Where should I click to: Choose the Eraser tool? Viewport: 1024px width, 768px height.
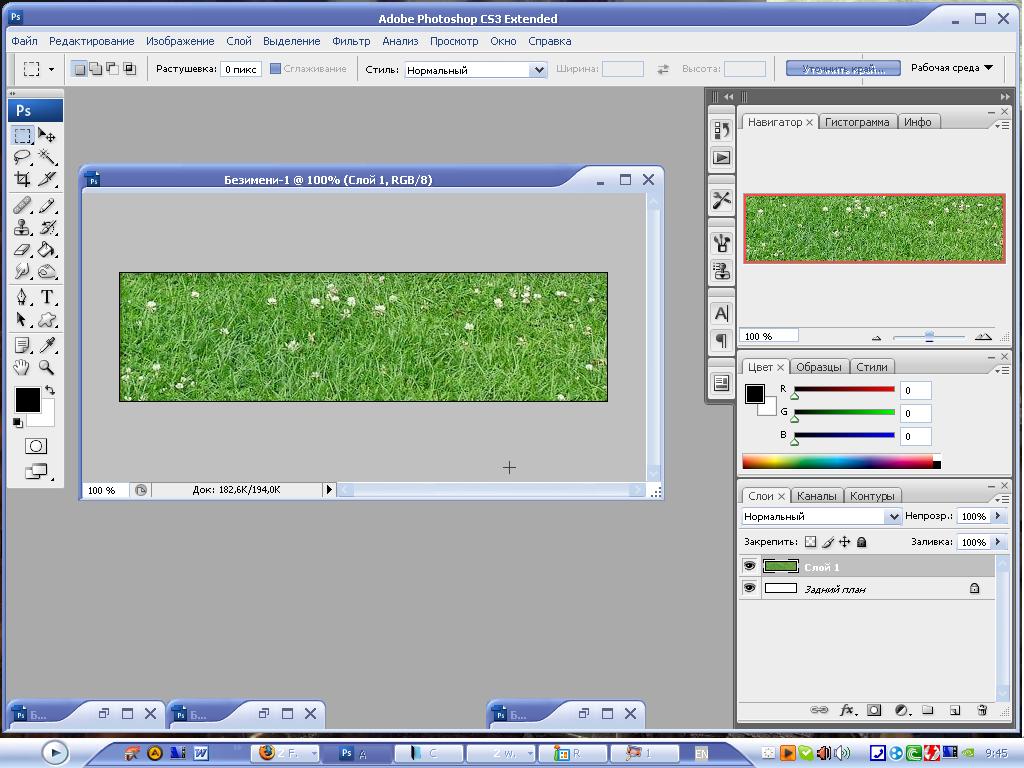[22, 250]
